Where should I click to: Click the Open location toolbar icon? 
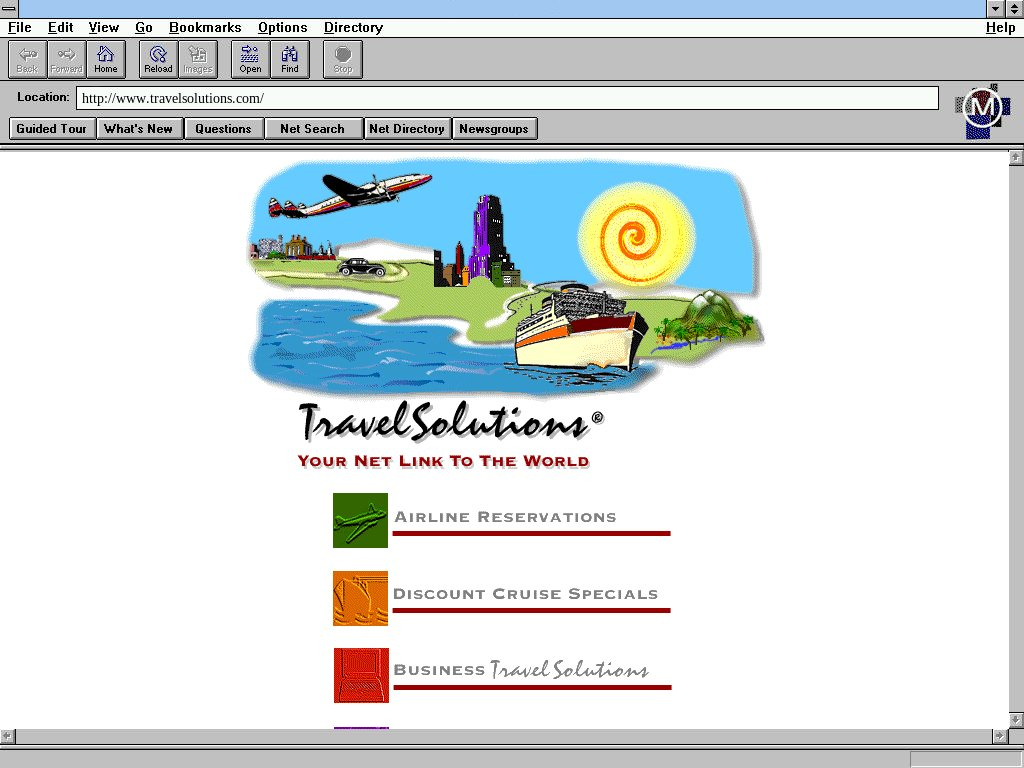(x=250, y=59)
